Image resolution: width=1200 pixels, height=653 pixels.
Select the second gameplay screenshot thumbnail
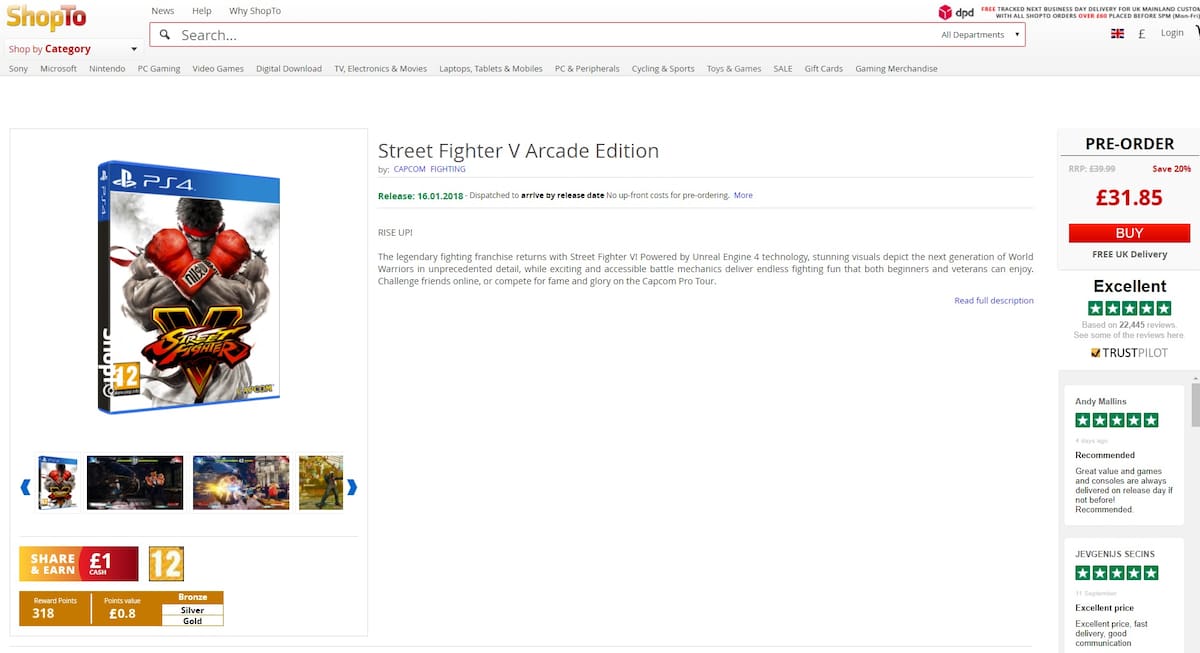click(x=135, y=483)
